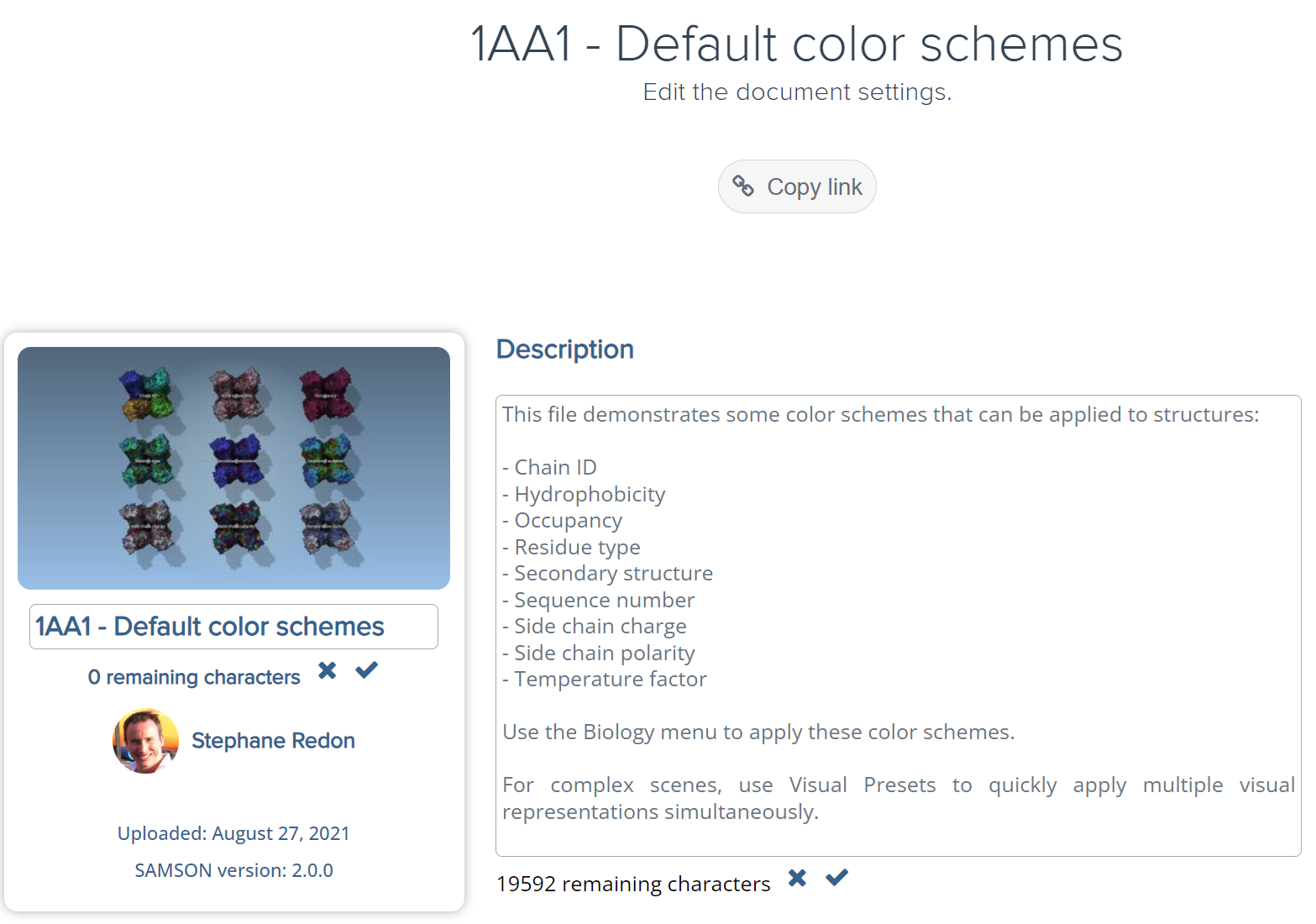Place cursor on the 'Chain ID' line

[x=555, y=467]
